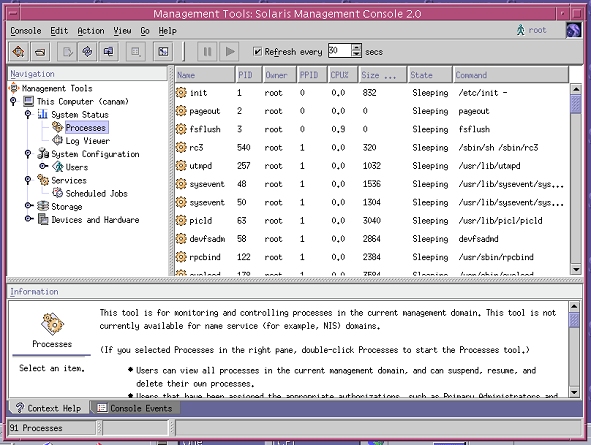
Task: Click the home toolbox icon in toolbar
Action: (x=18, y=51)
